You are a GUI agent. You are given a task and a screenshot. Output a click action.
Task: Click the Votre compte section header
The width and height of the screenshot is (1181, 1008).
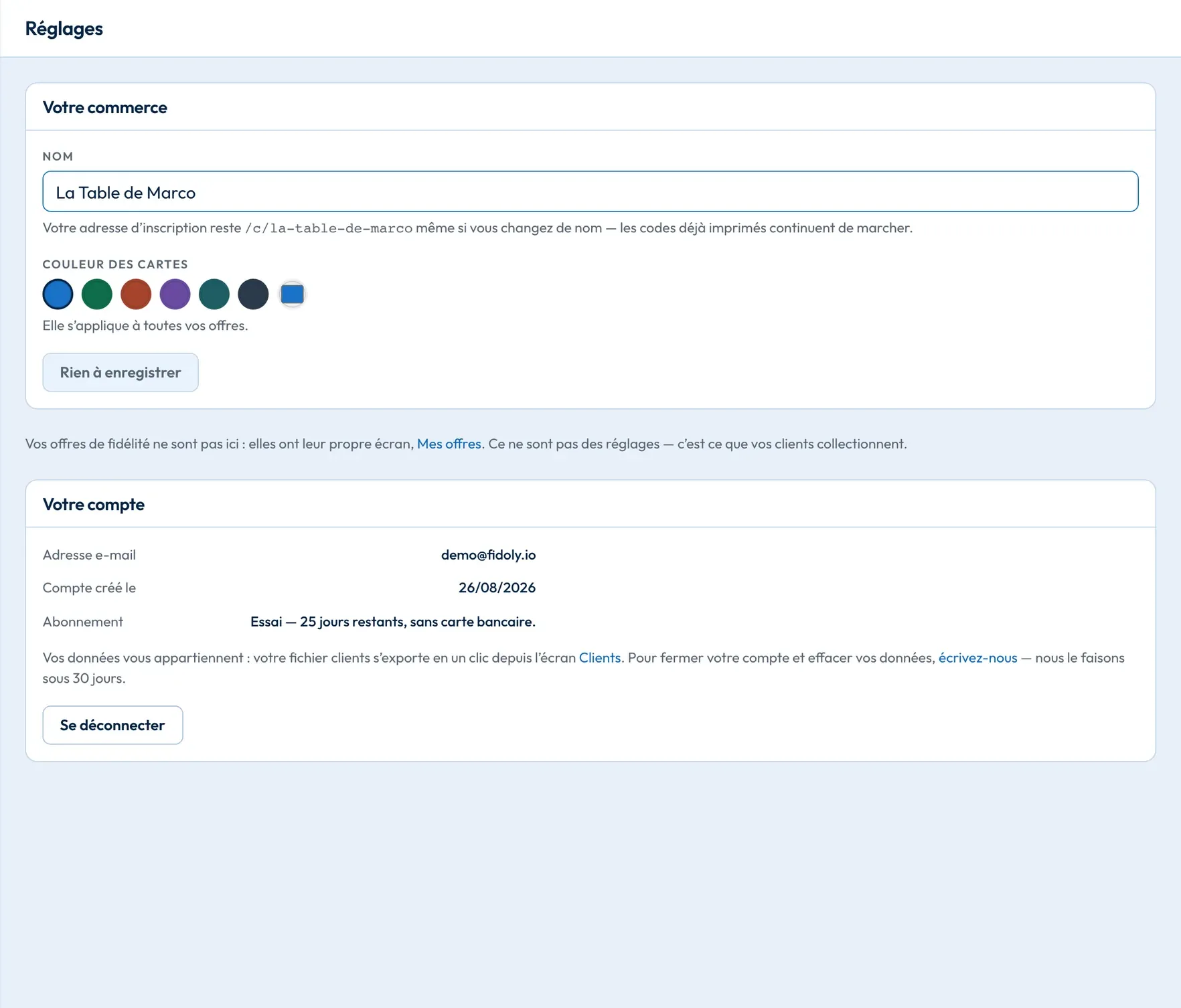tap(94, 505)
